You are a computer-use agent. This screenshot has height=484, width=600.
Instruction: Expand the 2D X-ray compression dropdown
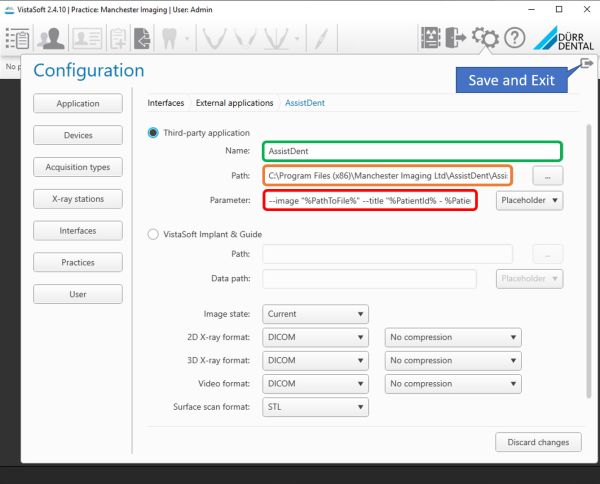pos(452,337)
